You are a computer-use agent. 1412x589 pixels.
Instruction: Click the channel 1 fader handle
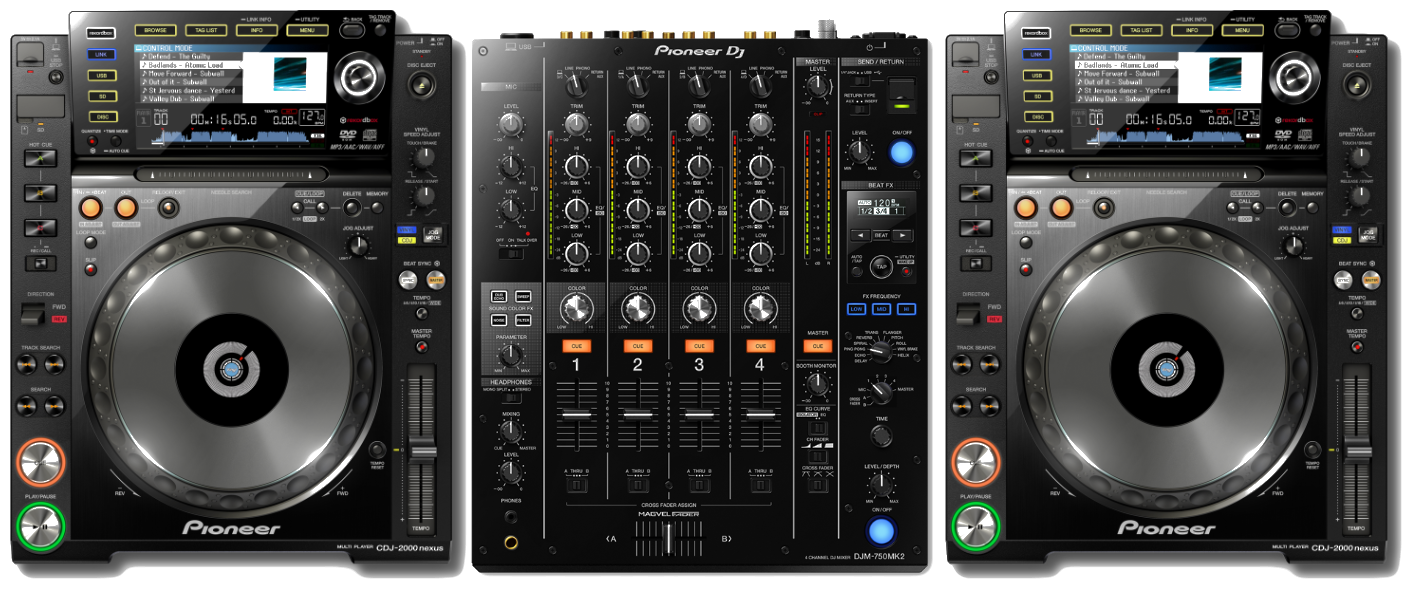click(576, 414)
